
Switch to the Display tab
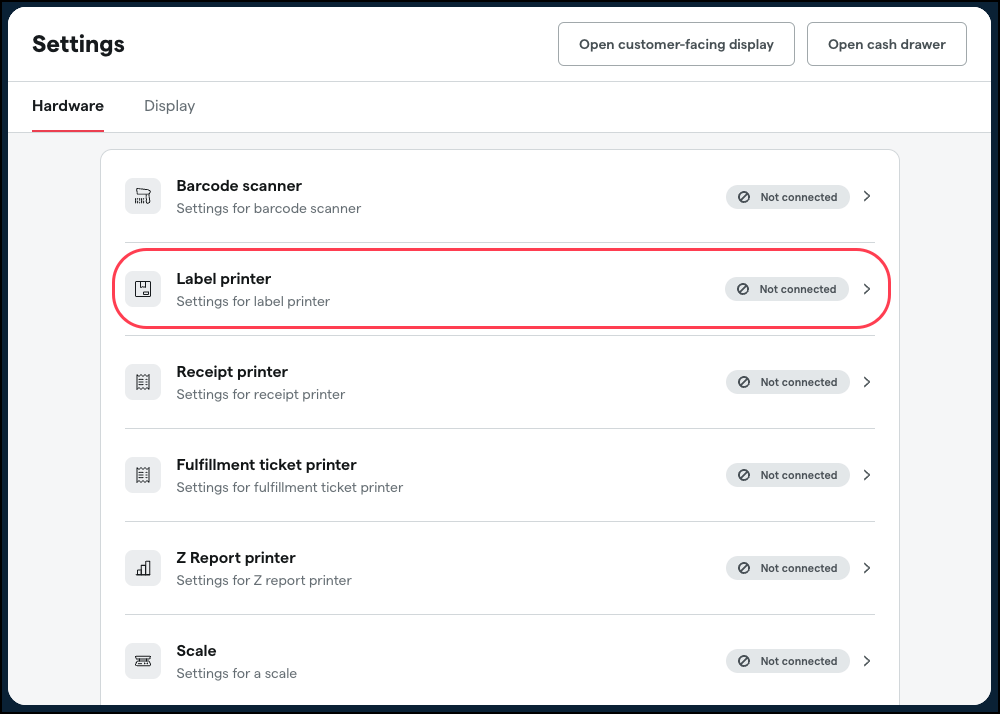pyautogui.click(x=169, y=106)
